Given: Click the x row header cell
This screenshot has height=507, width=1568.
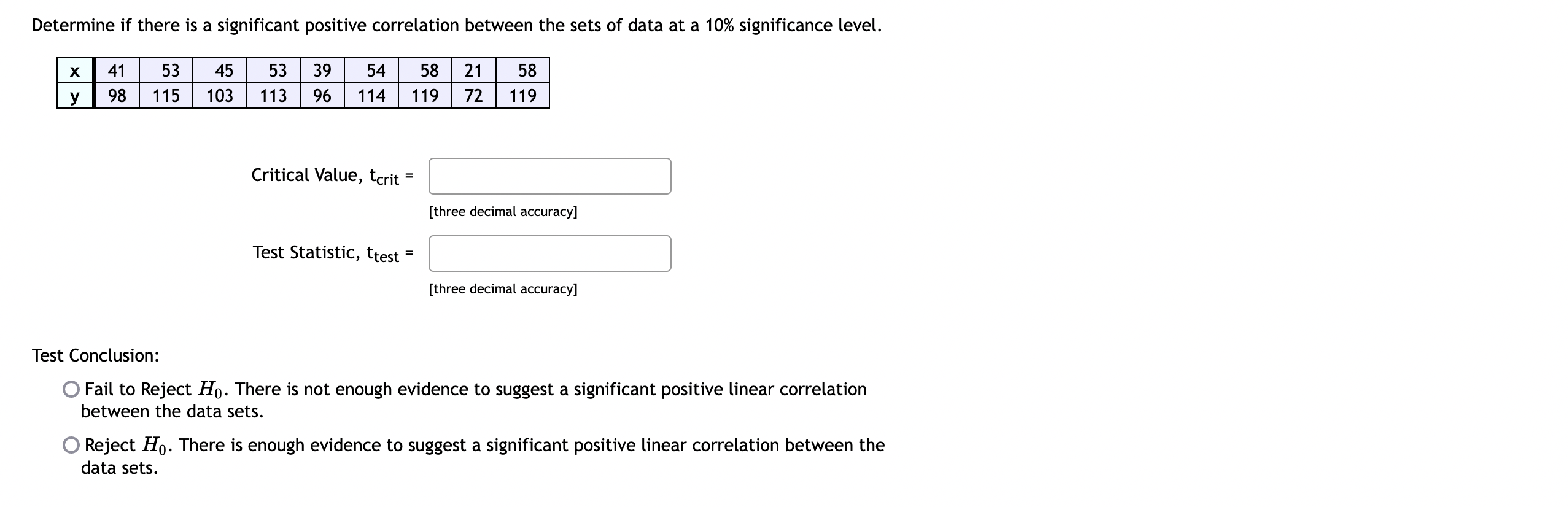Looking at the screenshot, I should tap(74, 71).
